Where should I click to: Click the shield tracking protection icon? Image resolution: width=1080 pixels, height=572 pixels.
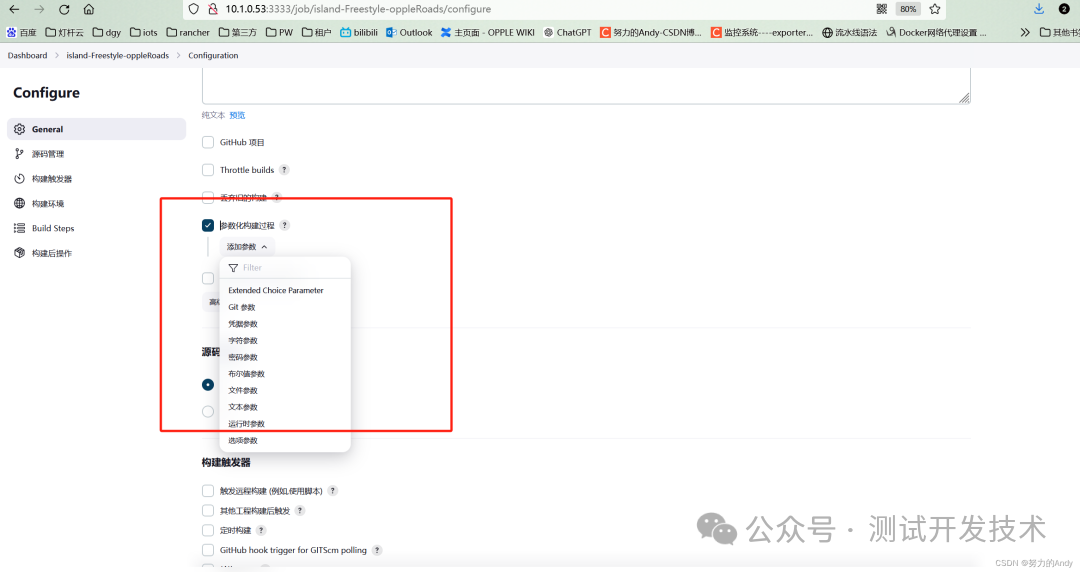coord(194,9)
